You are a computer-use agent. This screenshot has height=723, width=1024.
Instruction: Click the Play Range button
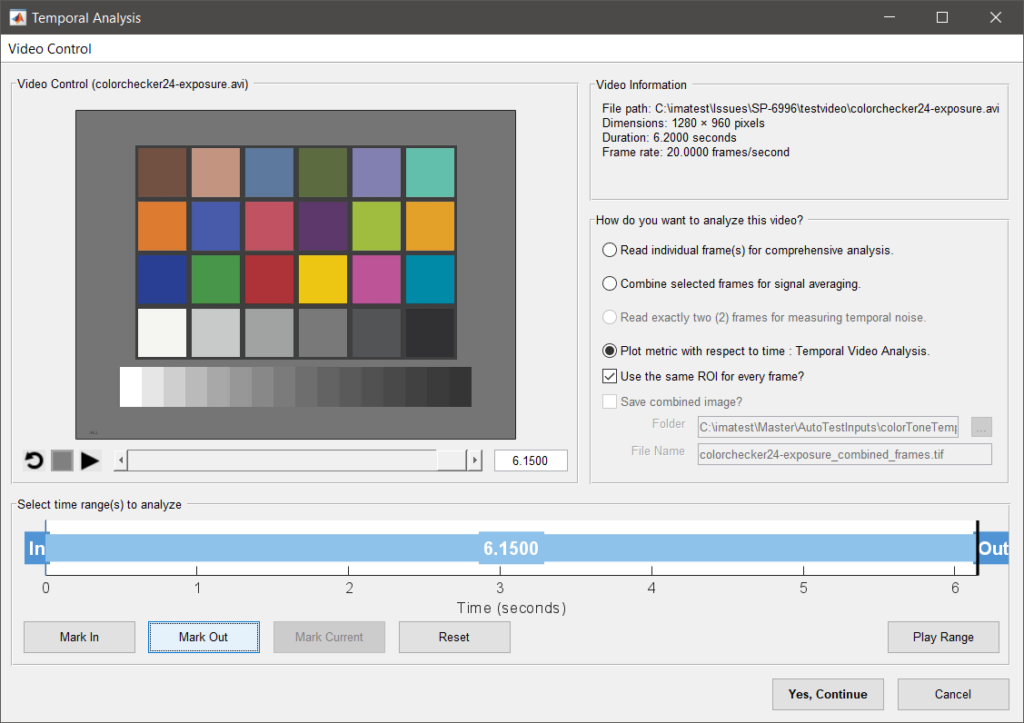[943, 637]
